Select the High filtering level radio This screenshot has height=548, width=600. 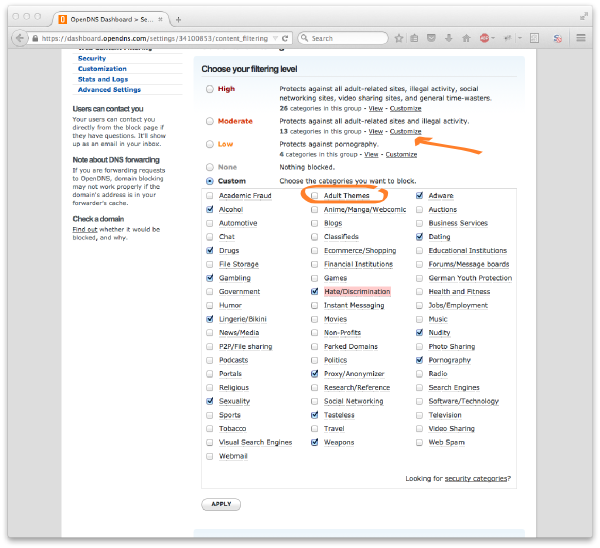coord(210,89)
